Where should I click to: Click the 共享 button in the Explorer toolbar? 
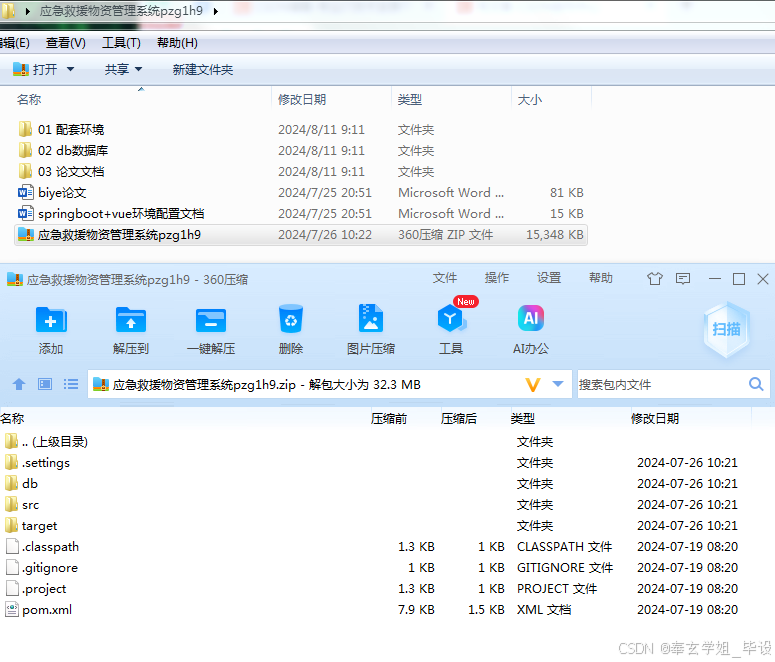(117, 69)
